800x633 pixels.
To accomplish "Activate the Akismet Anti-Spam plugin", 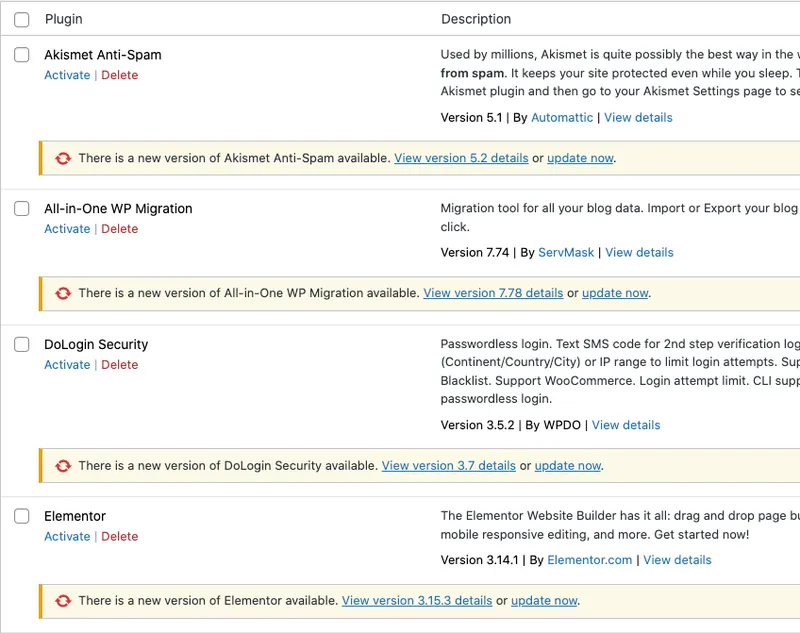I will (67, 75).
